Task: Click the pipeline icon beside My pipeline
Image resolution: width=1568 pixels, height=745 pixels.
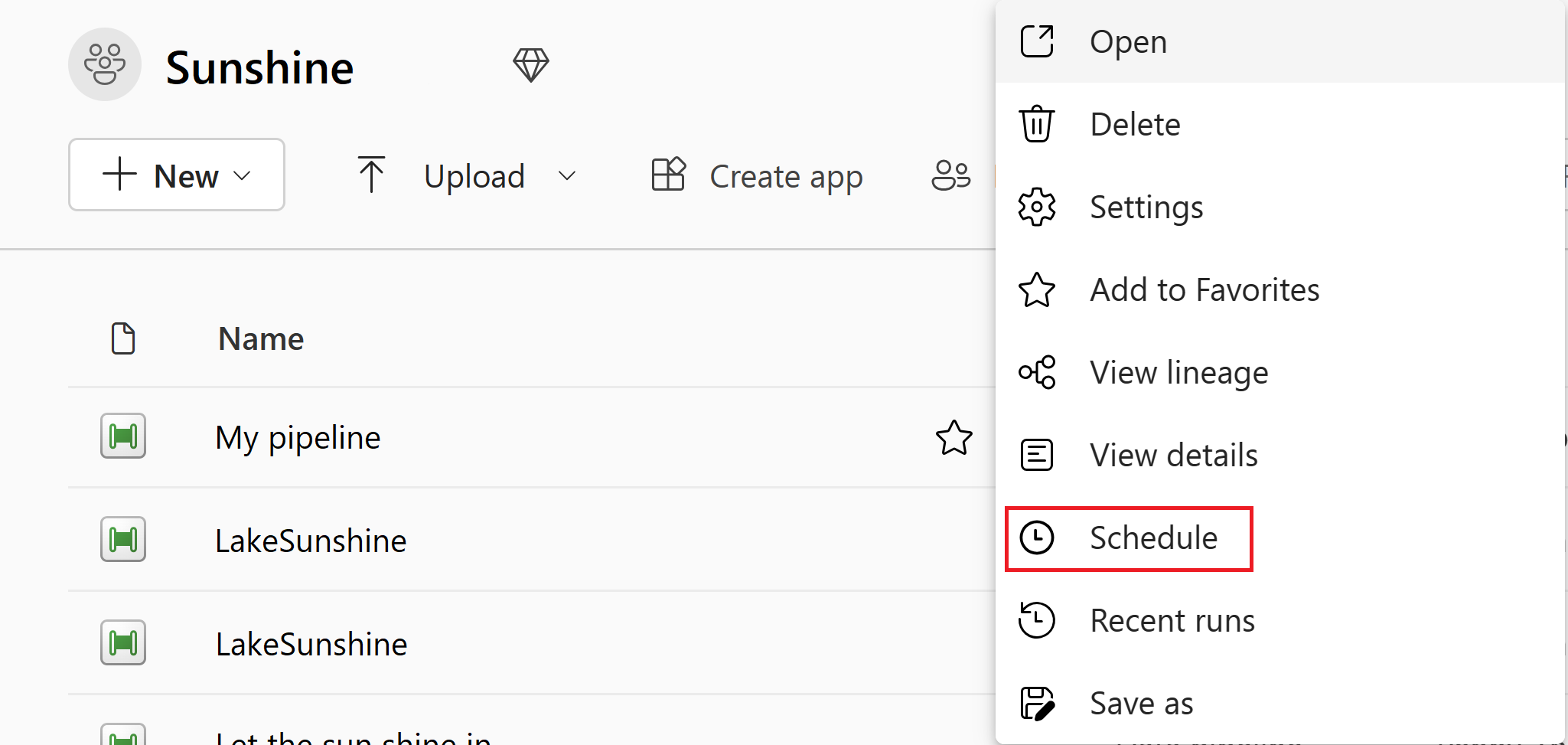Action: click(122, 436)
